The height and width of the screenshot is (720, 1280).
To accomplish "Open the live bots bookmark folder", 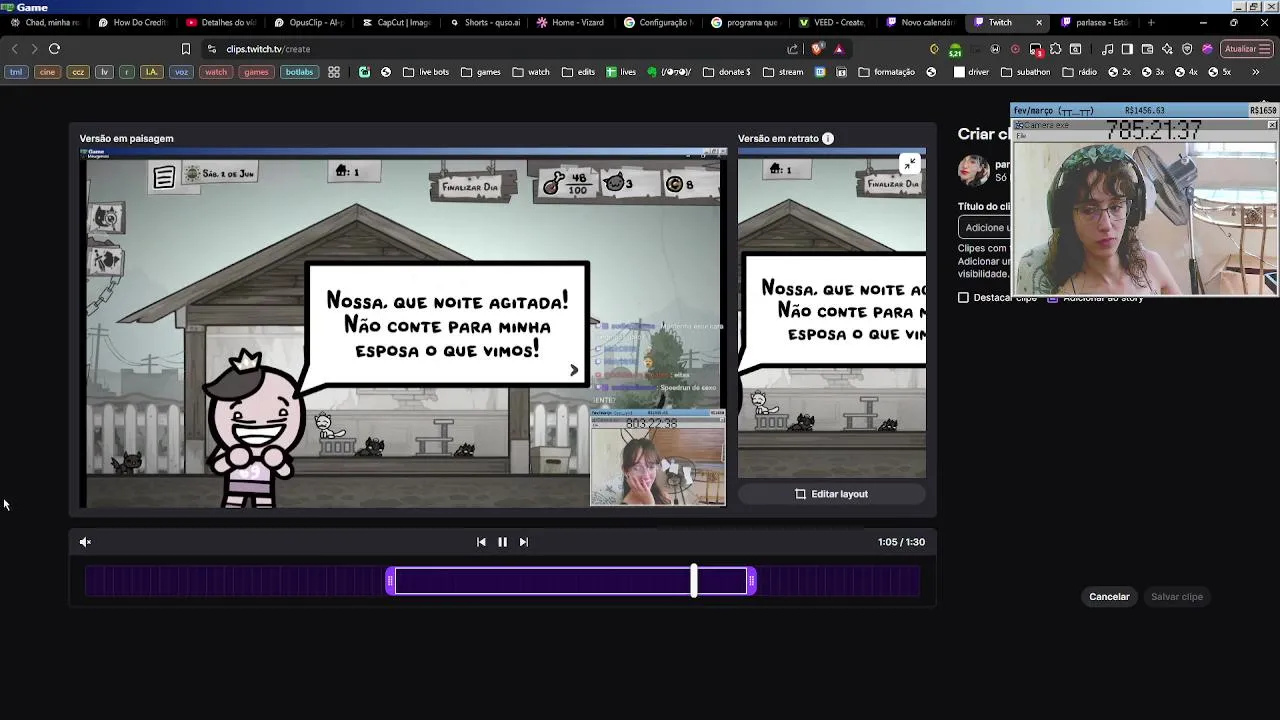I will tap(425, 72).
